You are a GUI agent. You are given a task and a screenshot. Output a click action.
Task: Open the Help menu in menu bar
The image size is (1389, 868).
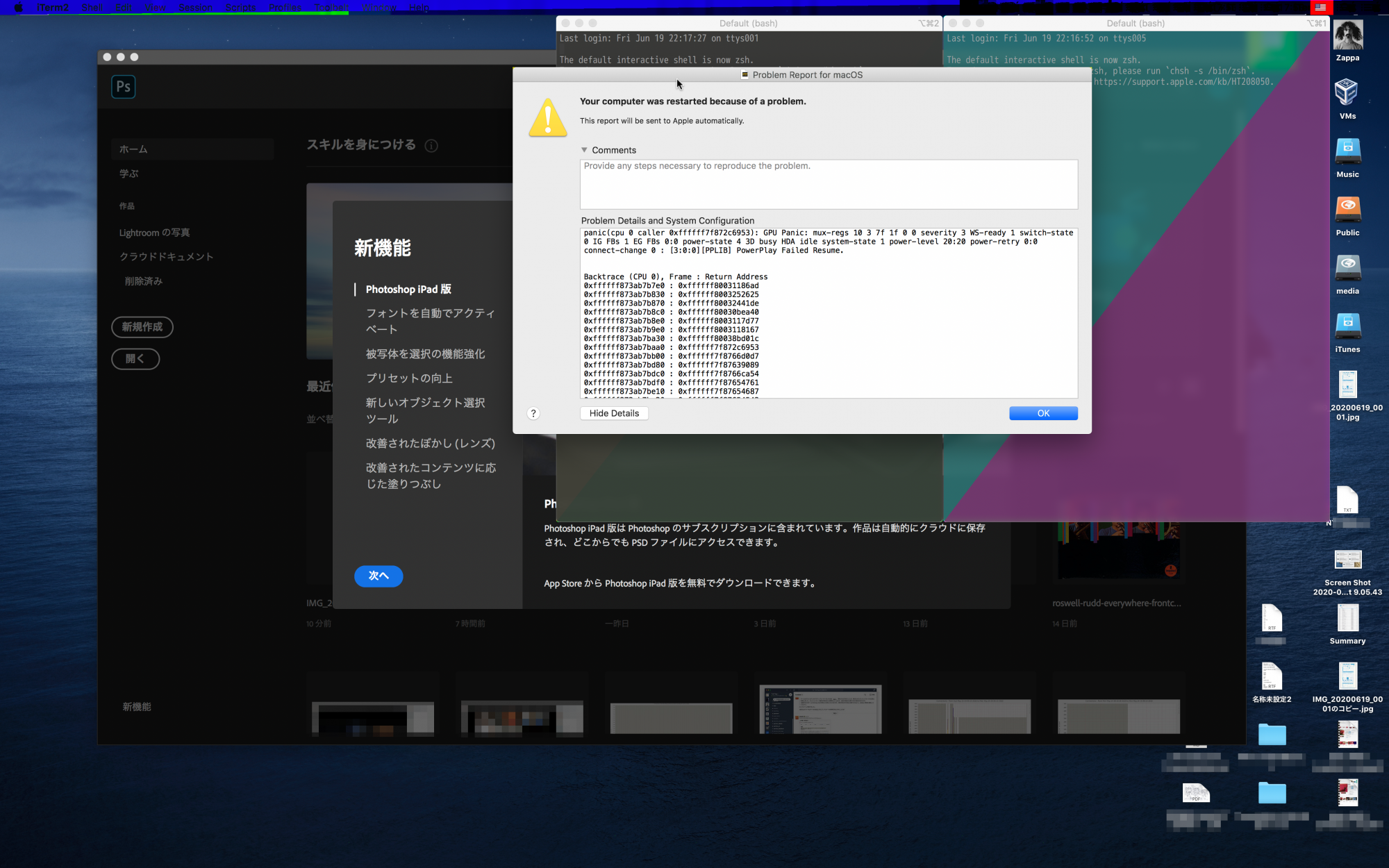tap(419, 8)
